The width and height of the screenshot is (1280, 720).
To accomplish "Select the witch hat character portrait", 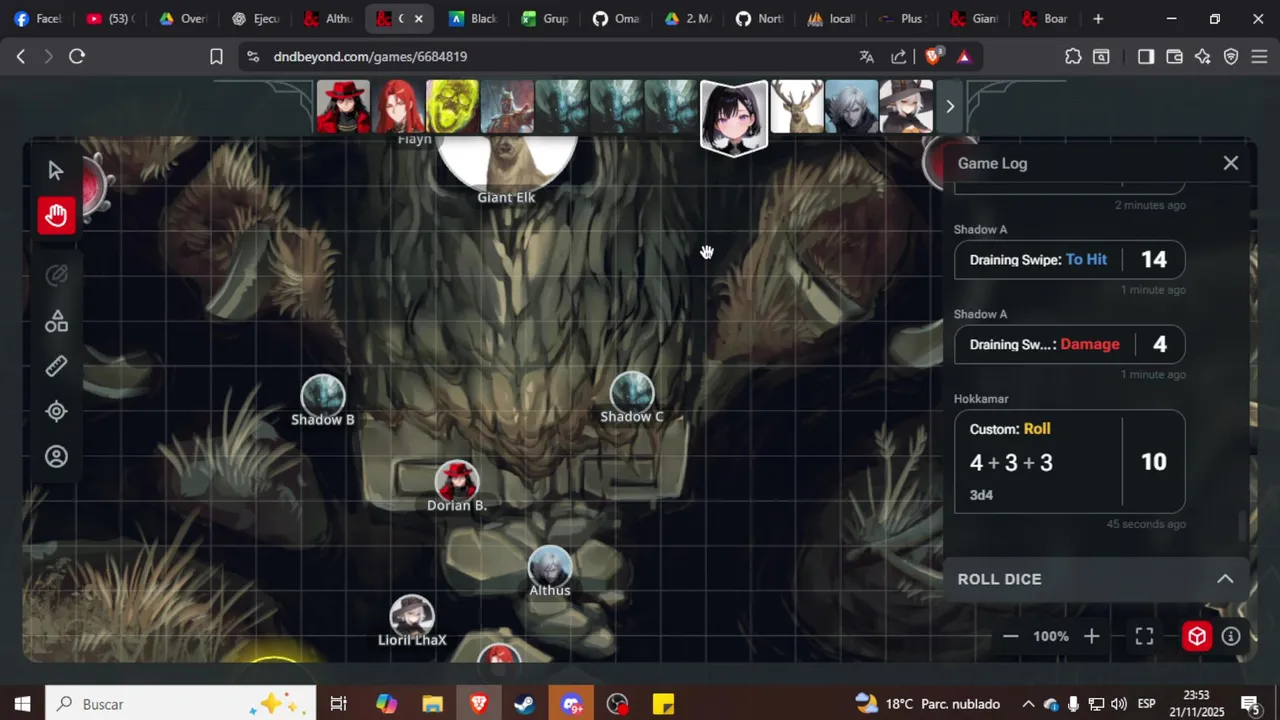I will [906, 107].
